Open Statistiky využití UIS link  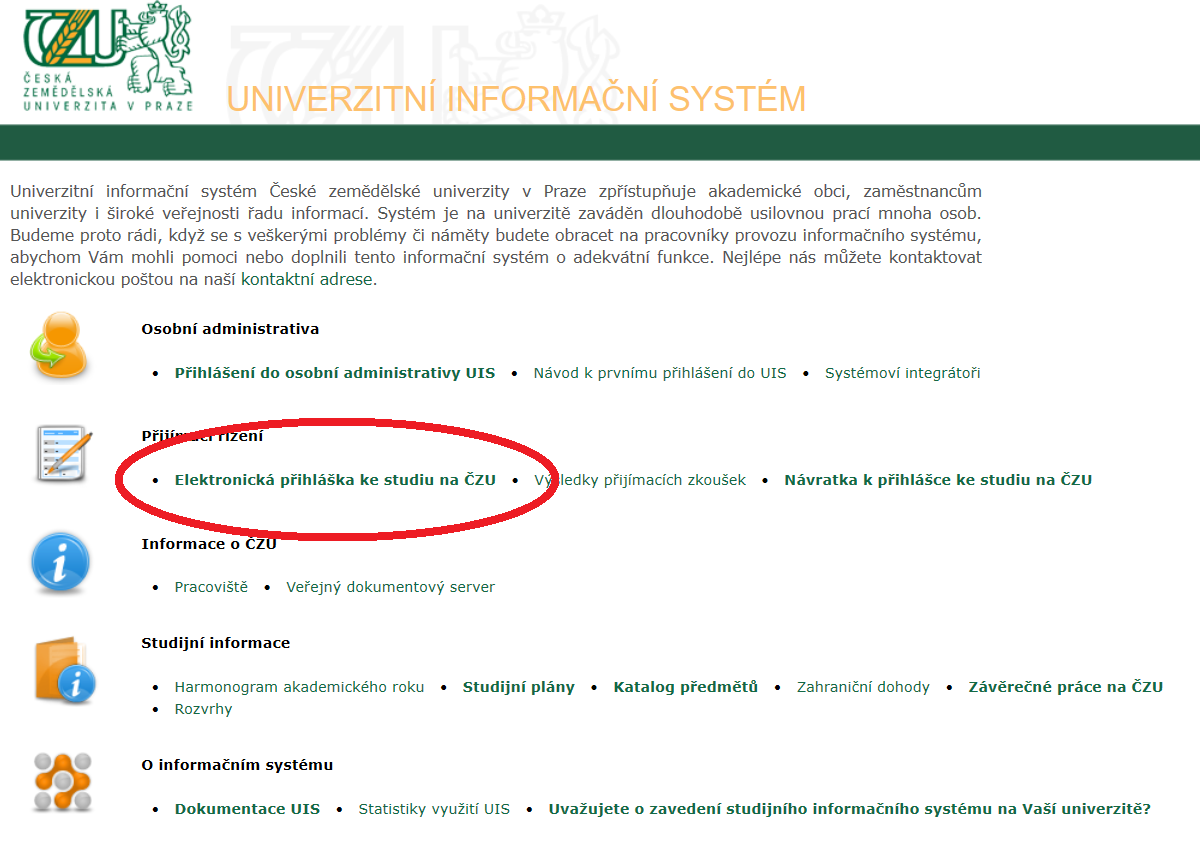[x=434, y=809]
